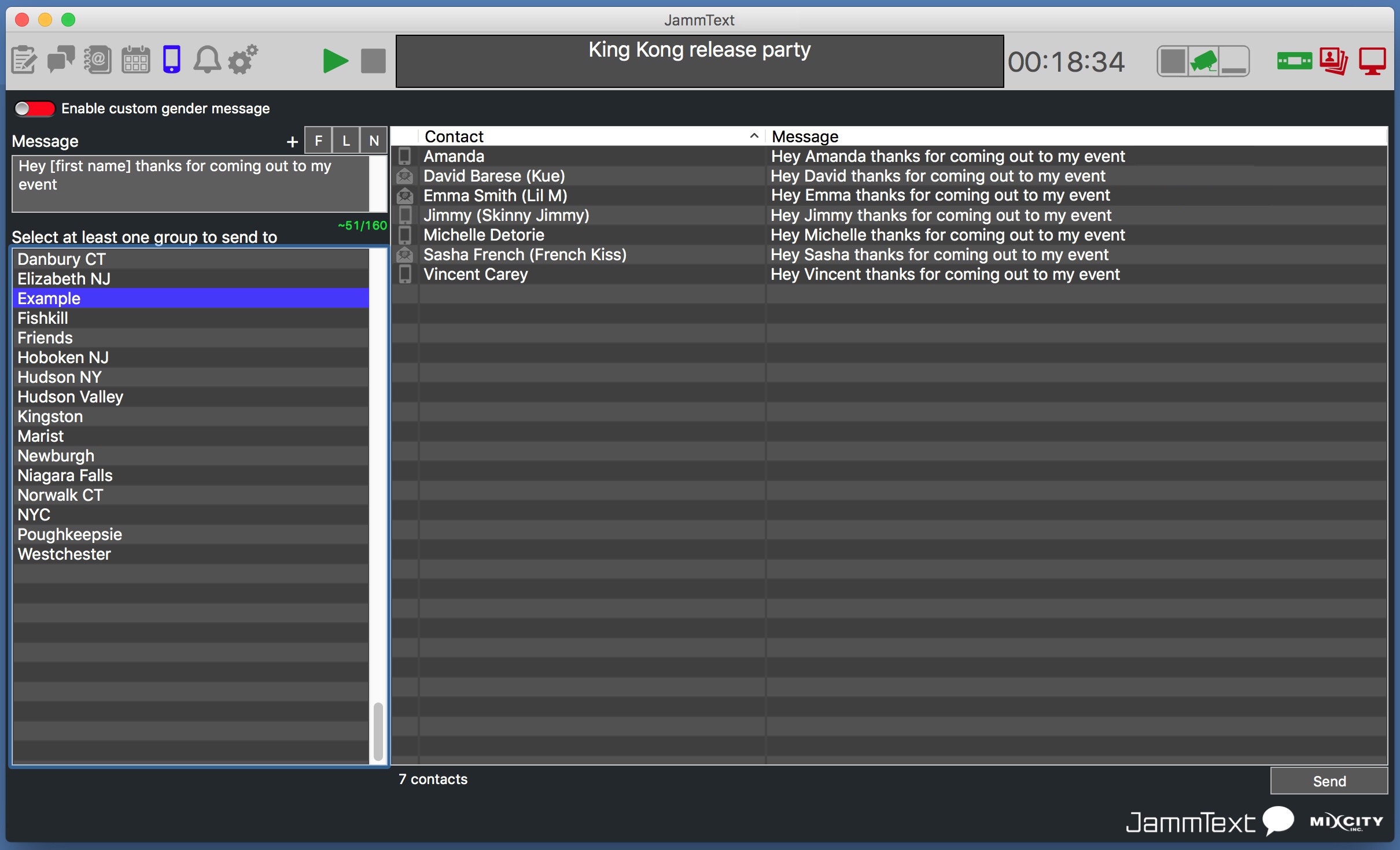Click into the message text field
Image resolution: width=1400 pixels, height=850 pixels.
pyautogui.click(x=190, y=184)
